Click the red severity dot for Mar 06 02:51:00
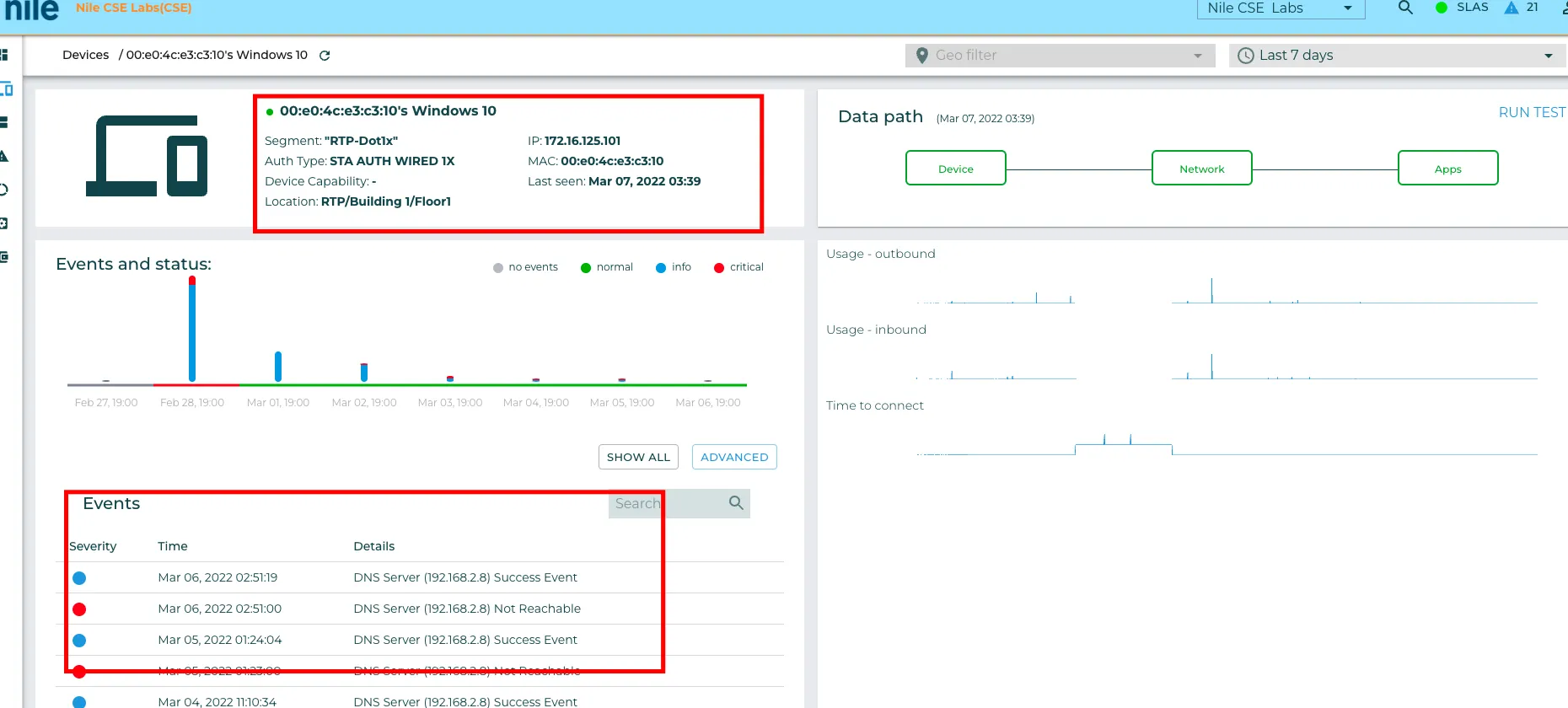 pyautogui.click(x=79, y=609)
